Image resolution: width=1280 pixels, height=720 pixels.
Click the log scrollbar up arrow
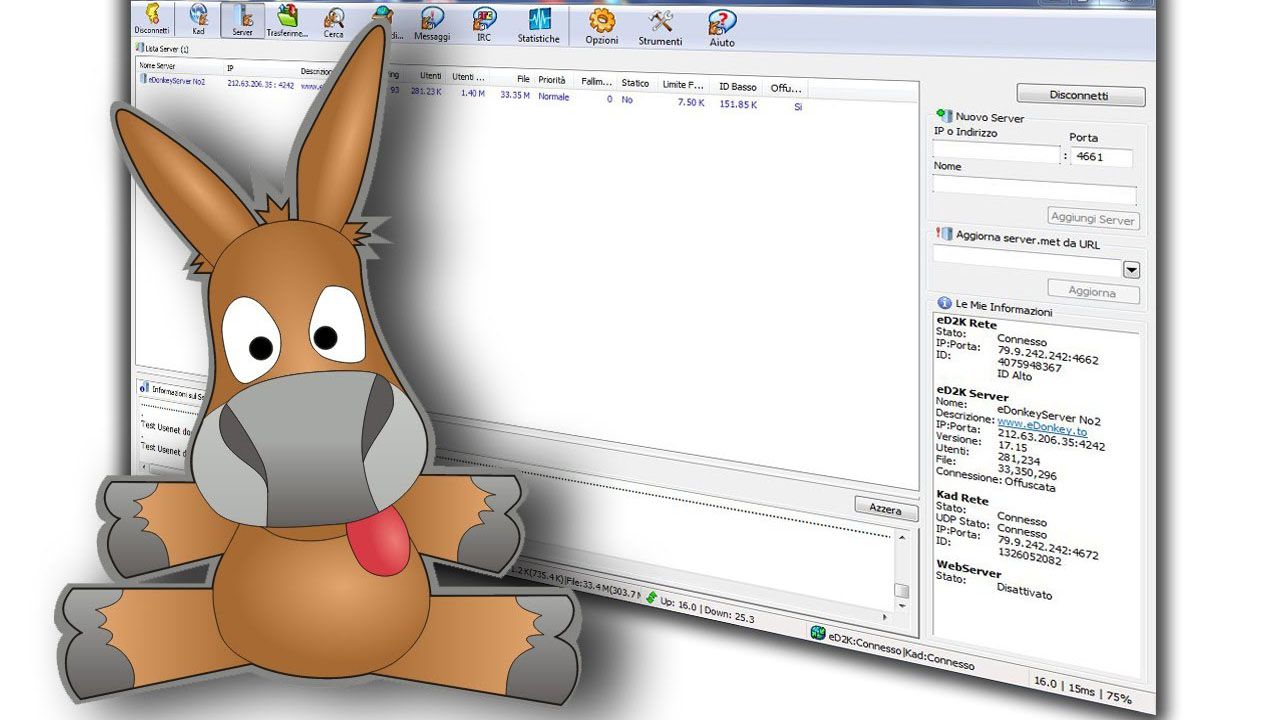pos(902,537)
